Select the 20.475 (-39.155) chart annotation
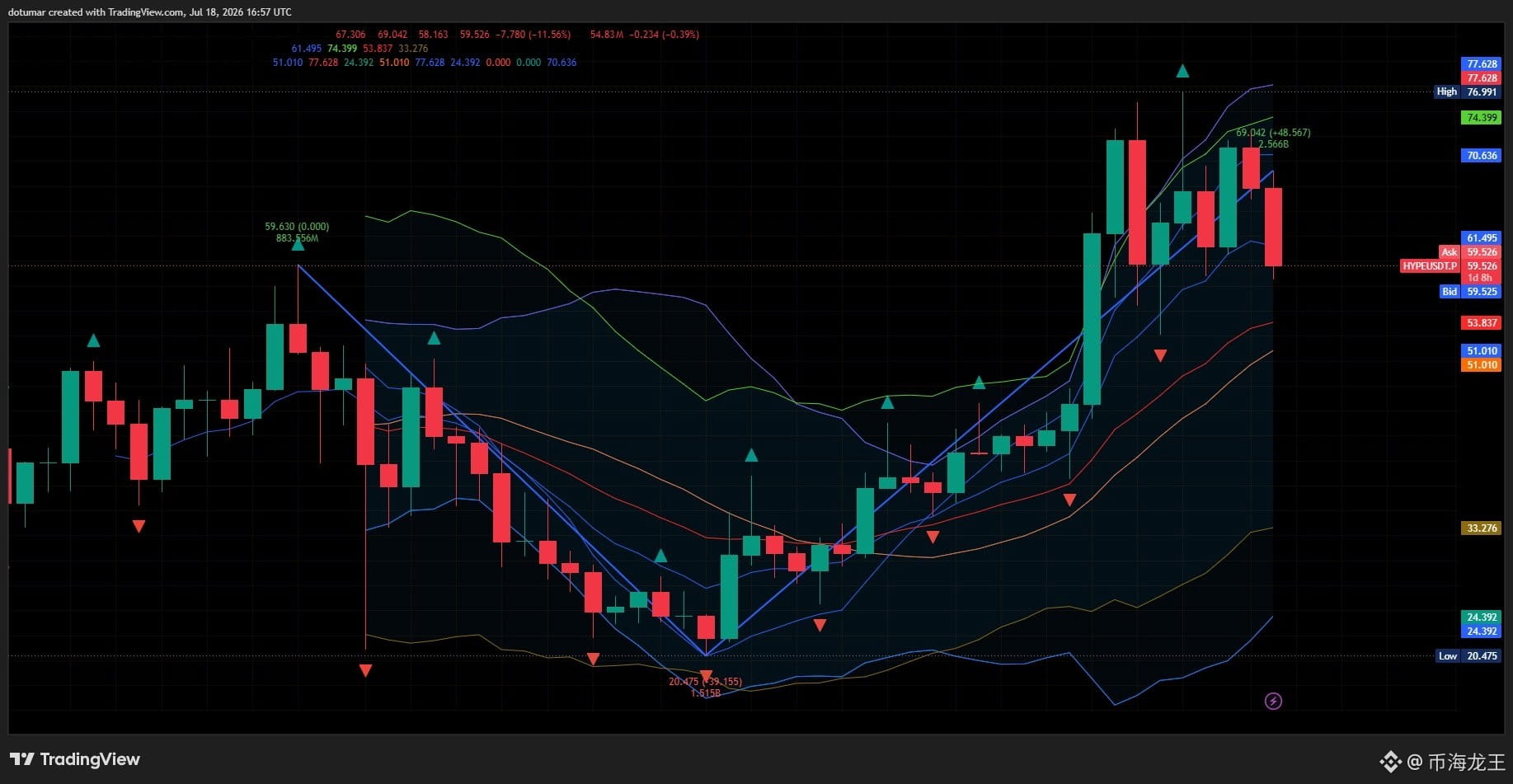Viewport: 1513px width, 784px height. [705, 682]
